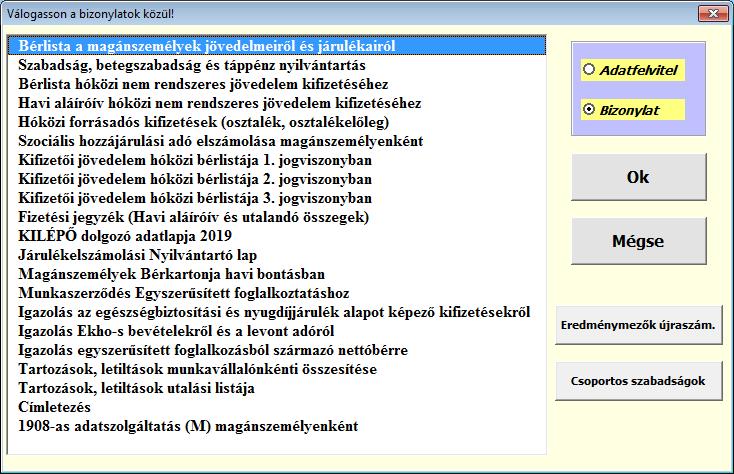This screenshot has height=474, width=734.
Task: Select Szabadság, betegszabadság és táppénz nyilvántartás
Action: (277, 65)
